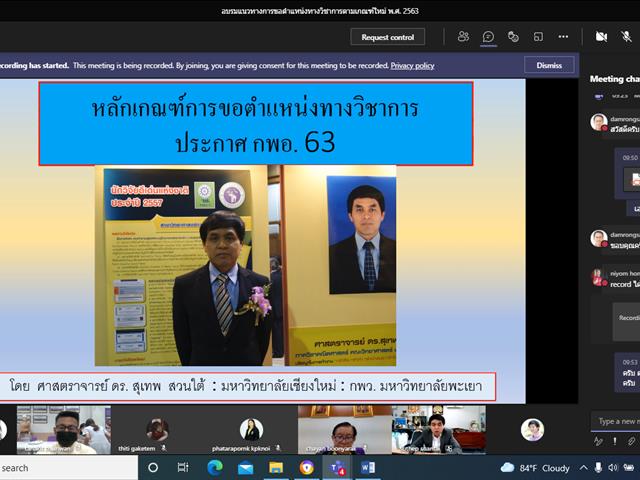Dismiss the recording notification banner

(549, 65)
